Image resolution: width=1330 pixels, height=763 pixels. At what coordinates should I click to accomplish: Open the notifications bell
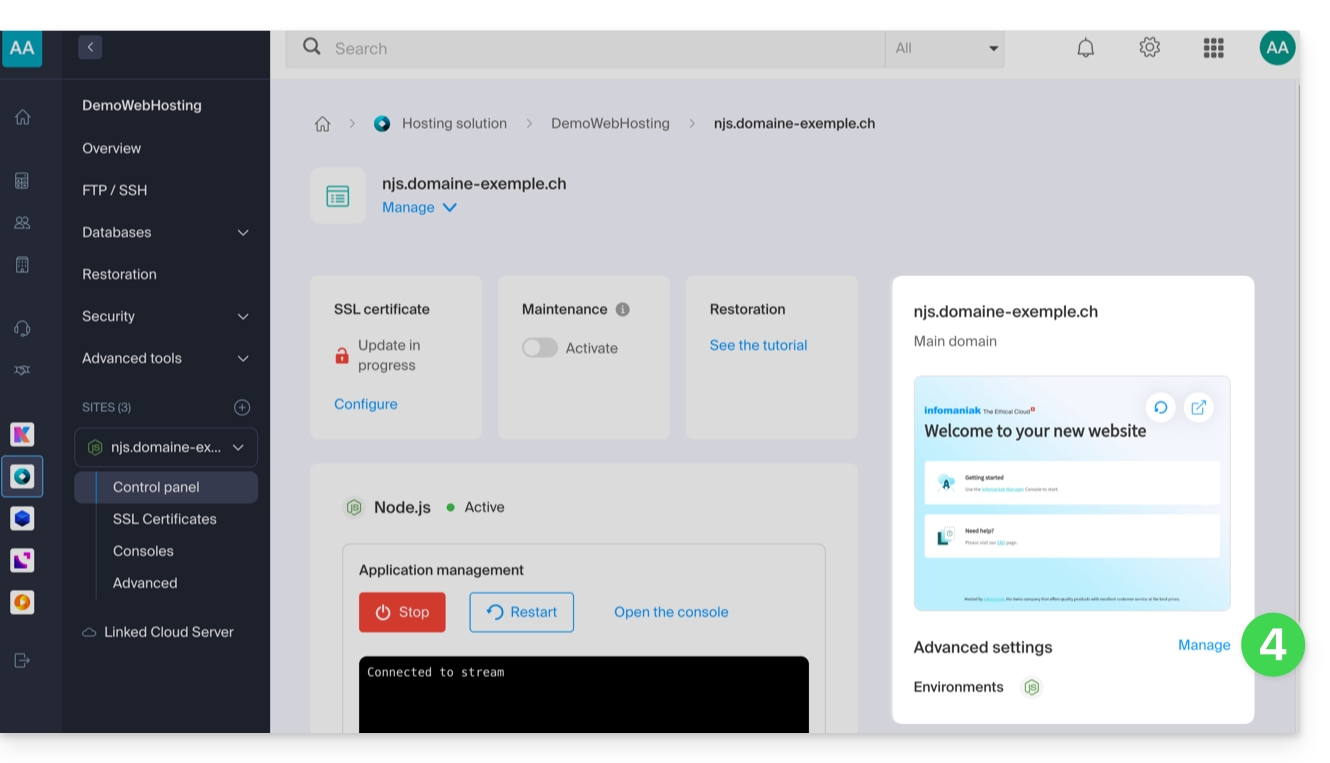coord(1085,47)
